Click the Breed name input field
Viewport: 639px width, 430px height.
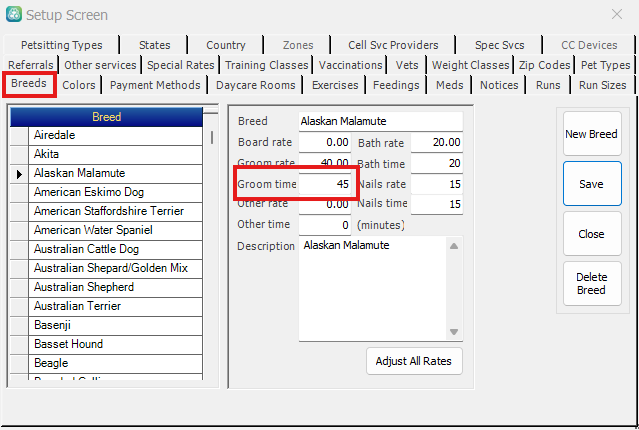(x=381, y=121)
